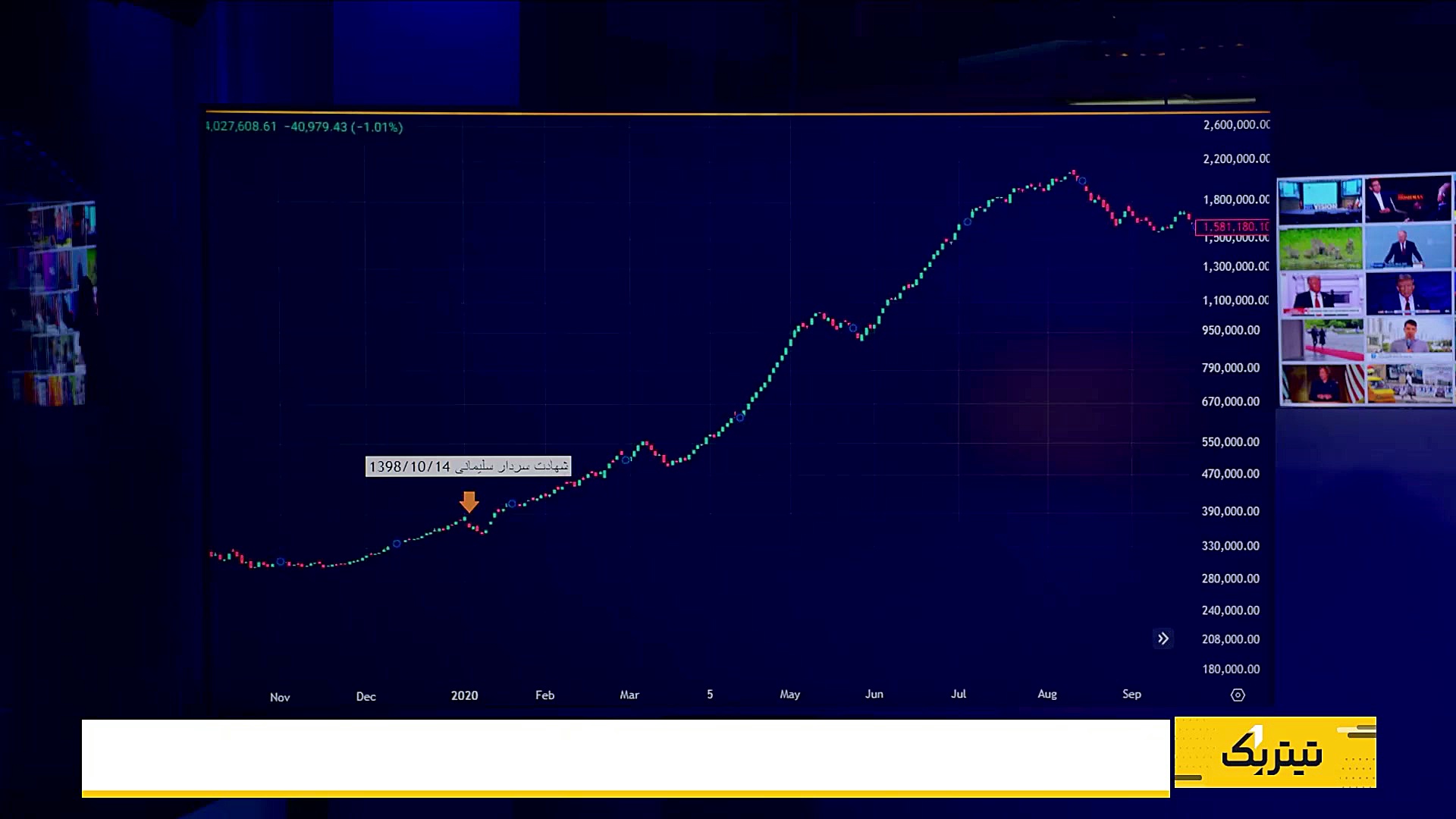Click the blue circle marker near Nov
This screenshot has width=1456, height=819.
tap(281, 562)
